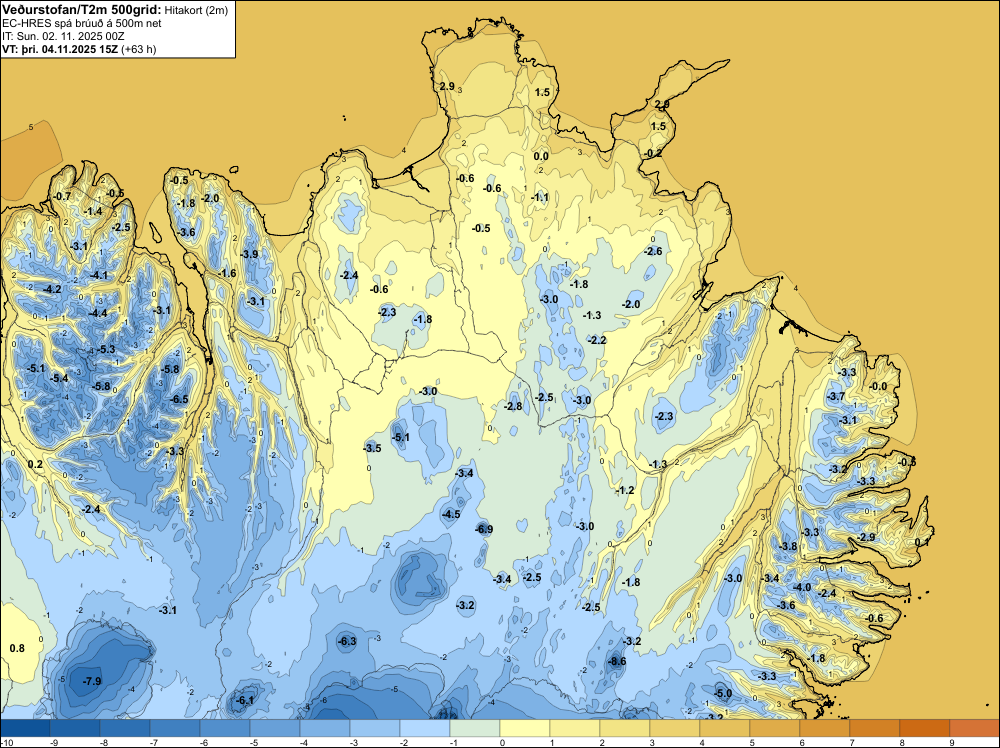Click the -4.0 temperature label
The image size is (1000, 748).
click(802, 587)
